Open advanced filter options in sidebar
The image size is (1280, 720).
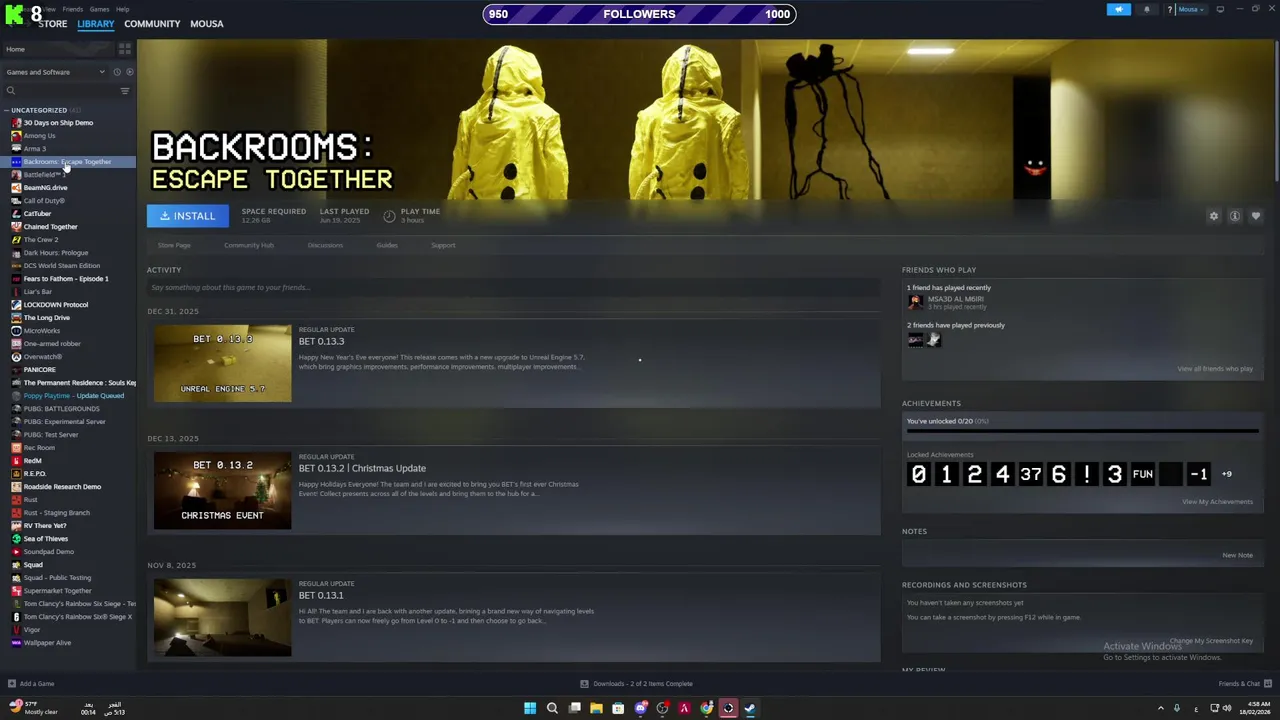click(125, 91)
